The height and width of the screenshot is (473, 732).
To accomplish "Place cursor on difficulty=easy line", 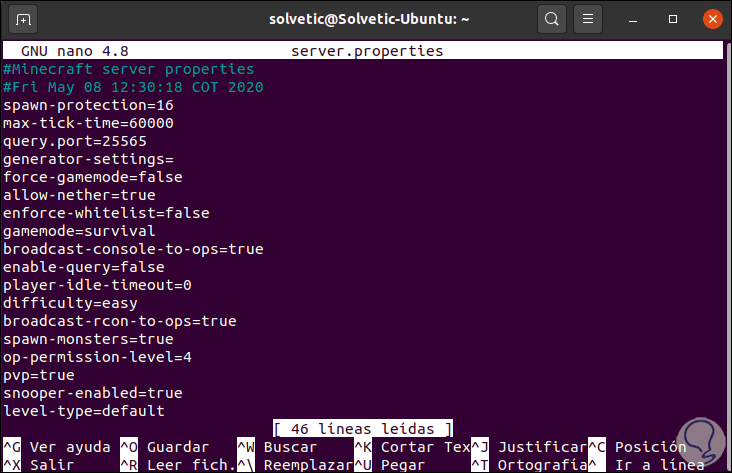I will pyautogui.click(x=70, y=303).
